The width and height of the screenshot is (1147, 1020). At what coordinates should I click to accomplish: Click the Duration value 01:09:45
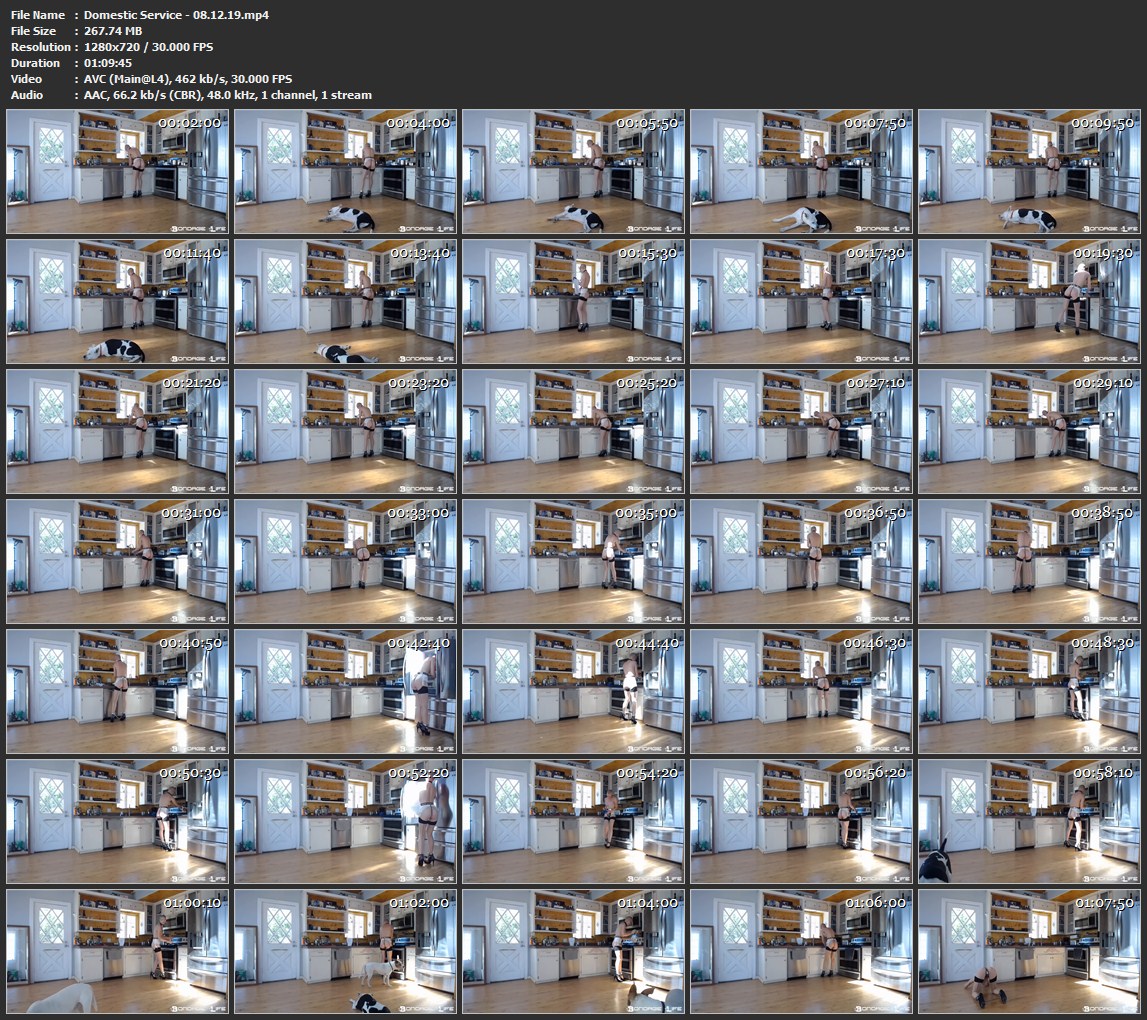pyautogui.click(x=108, y=63)
